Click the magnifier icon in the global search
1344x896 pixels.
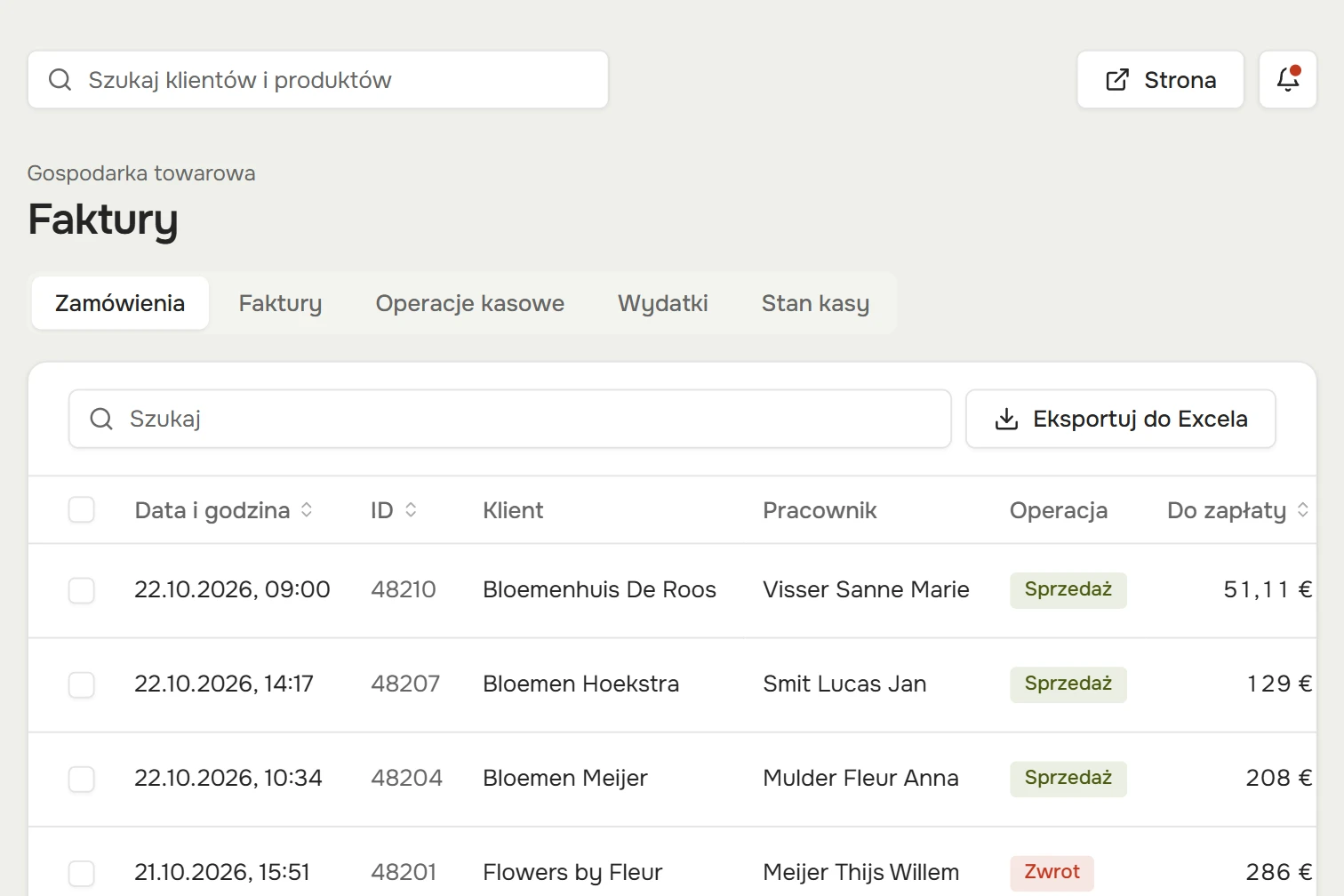pyautogui.click(x=60, y=80)
